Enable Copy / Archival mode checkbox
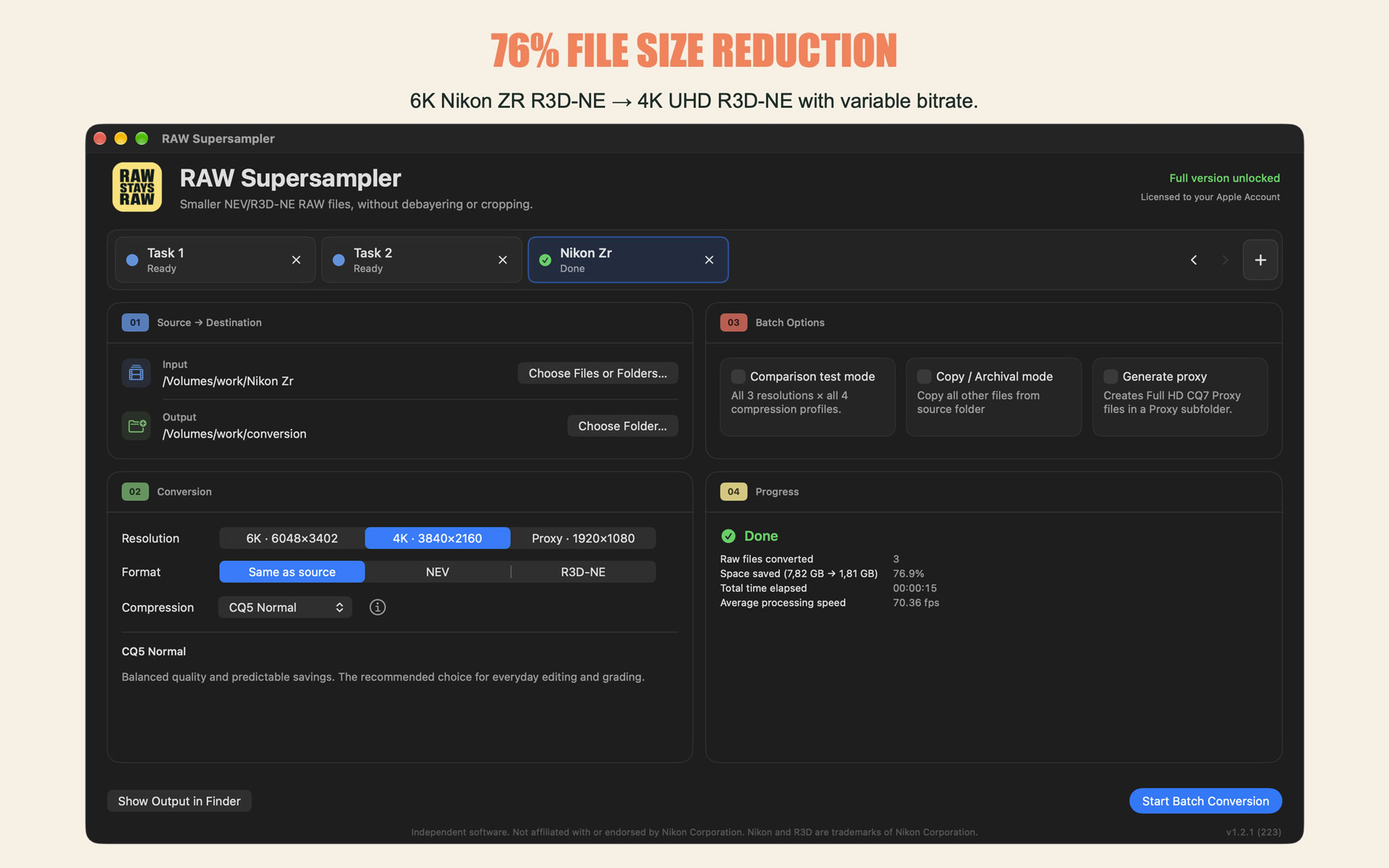 click(x=924, y=376)
